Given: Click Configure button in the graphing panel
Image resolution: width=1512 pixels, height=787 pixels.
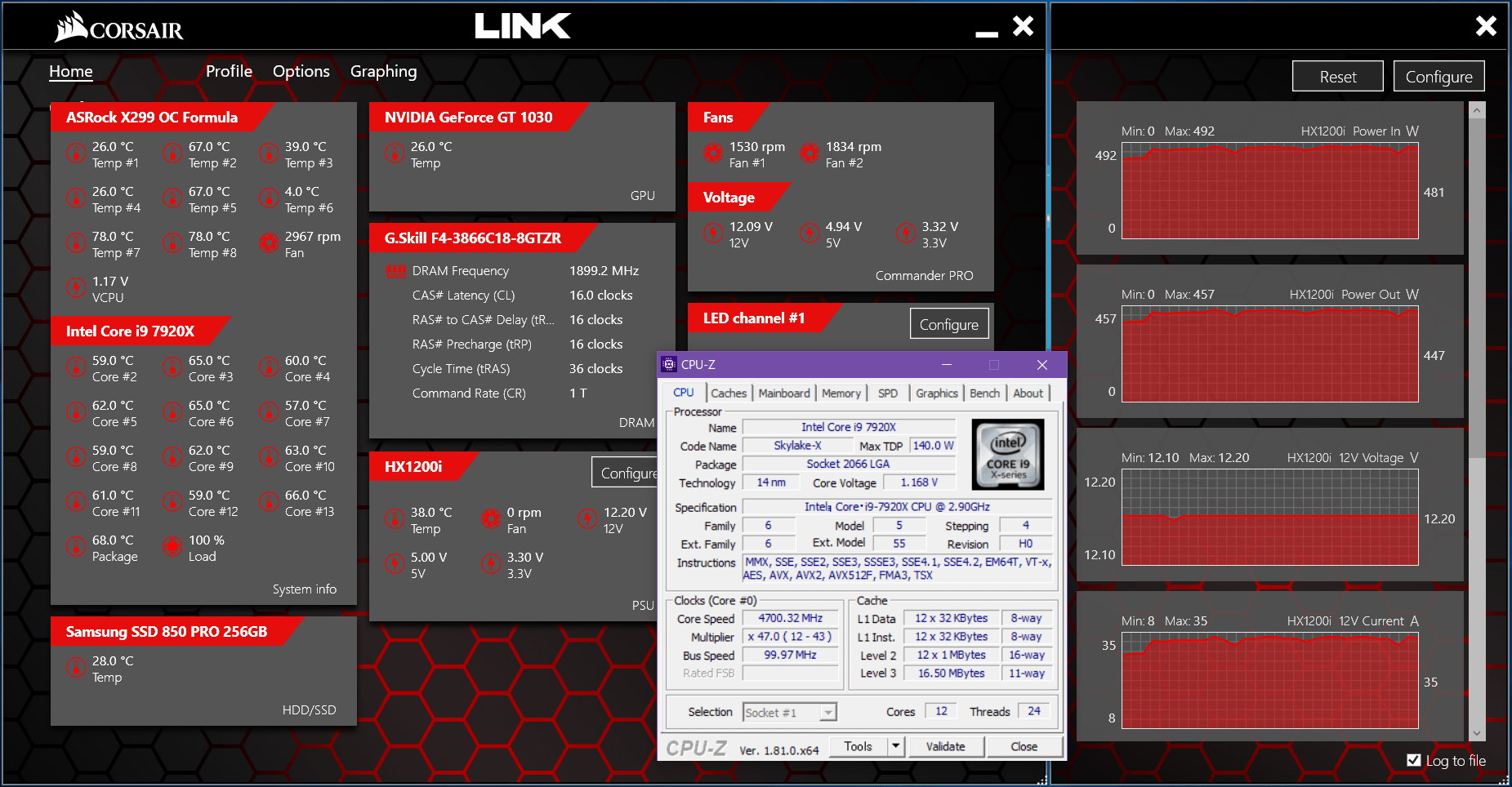Looking at the screenshot, I should click(1439, 76).
